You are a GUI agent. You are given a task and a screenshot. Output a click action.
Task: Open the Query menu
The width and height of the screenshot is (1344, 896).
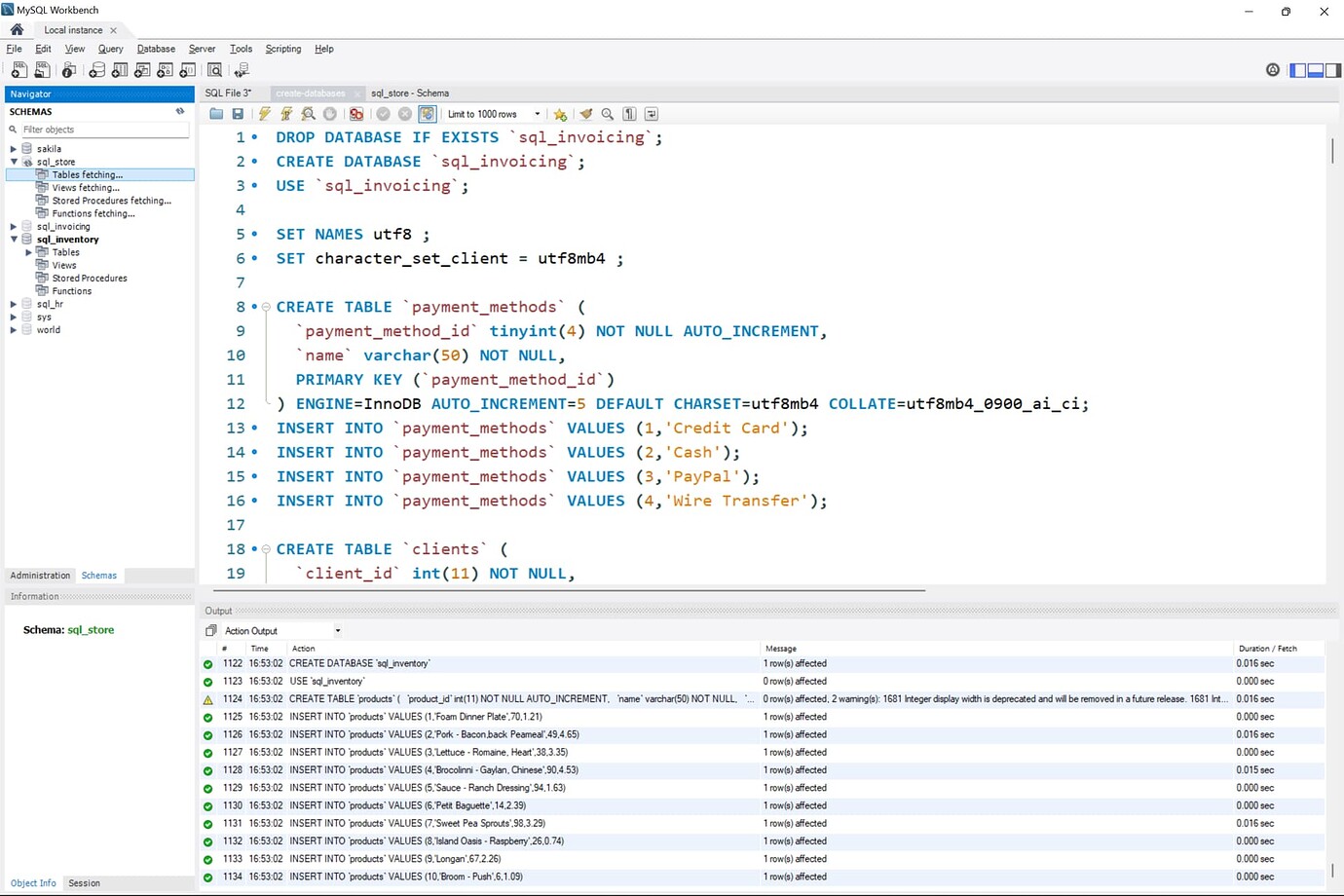(110, 49)
